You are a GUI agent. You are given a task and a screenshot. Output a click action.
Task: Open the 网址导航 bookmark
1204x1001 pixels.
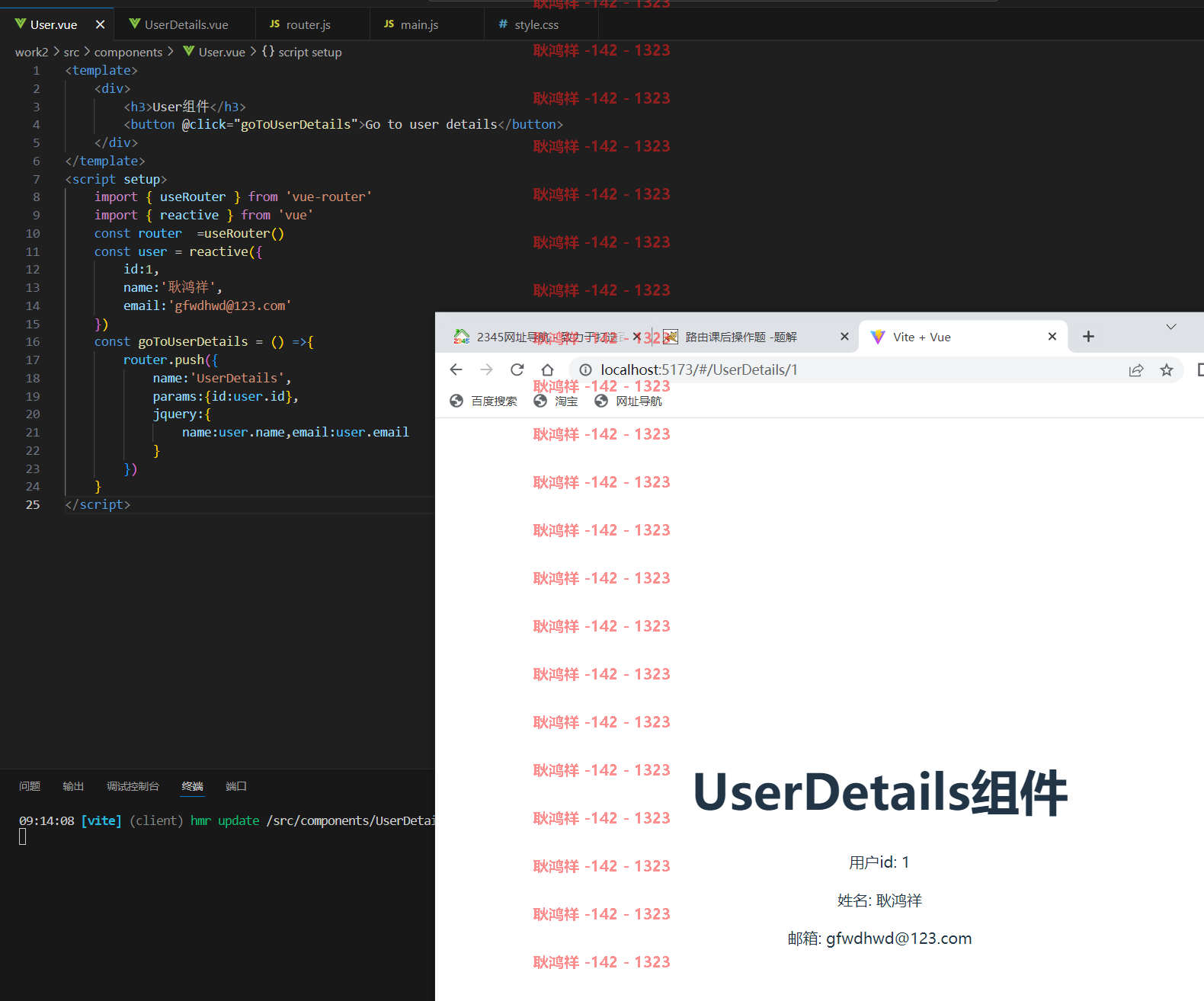tap(629, 401)
